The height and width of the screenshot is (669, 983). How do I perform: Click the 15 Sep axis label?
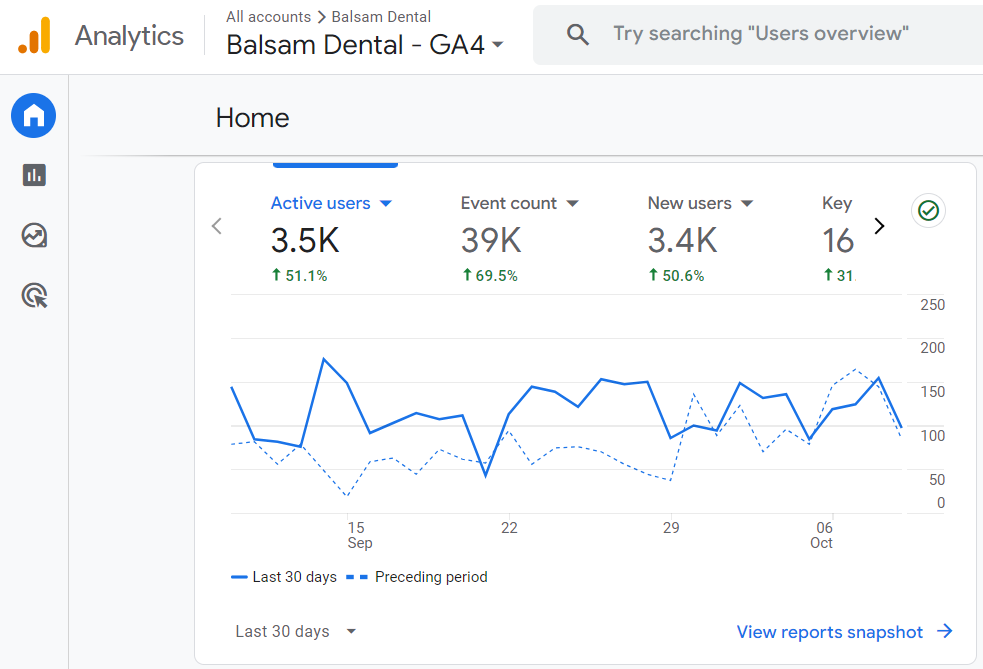tap(359, 535)
